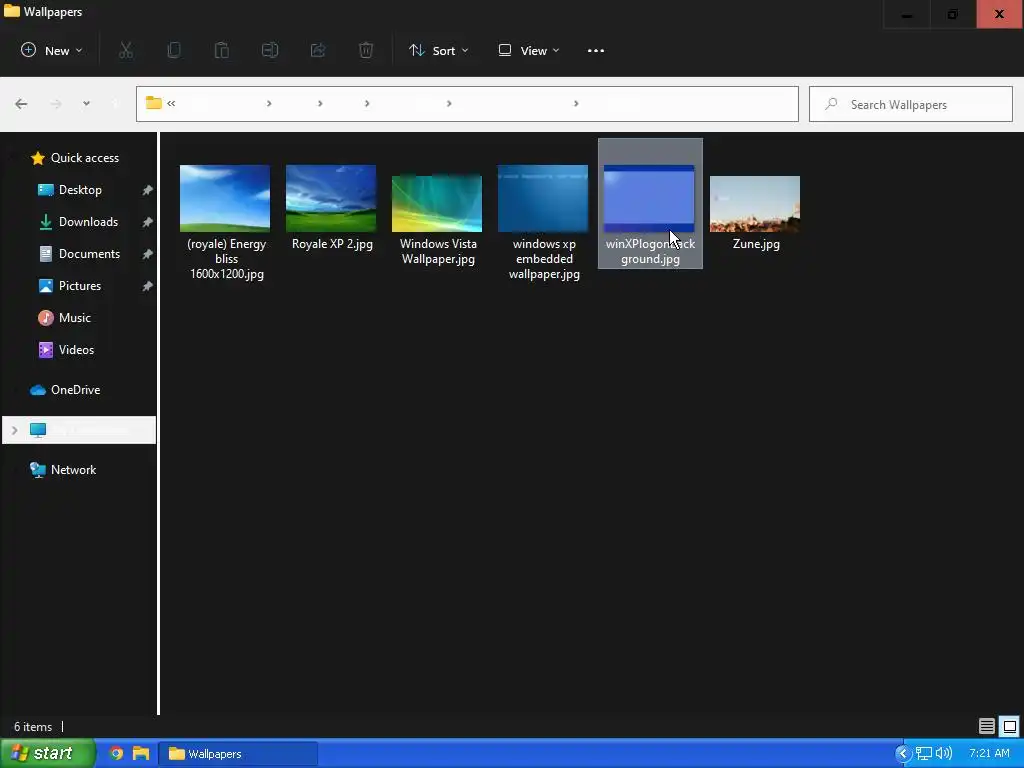Select winXPlogonBackground.jpg thumbnail
This screenshot has width=1024, height=768.
tap(649, 199)
